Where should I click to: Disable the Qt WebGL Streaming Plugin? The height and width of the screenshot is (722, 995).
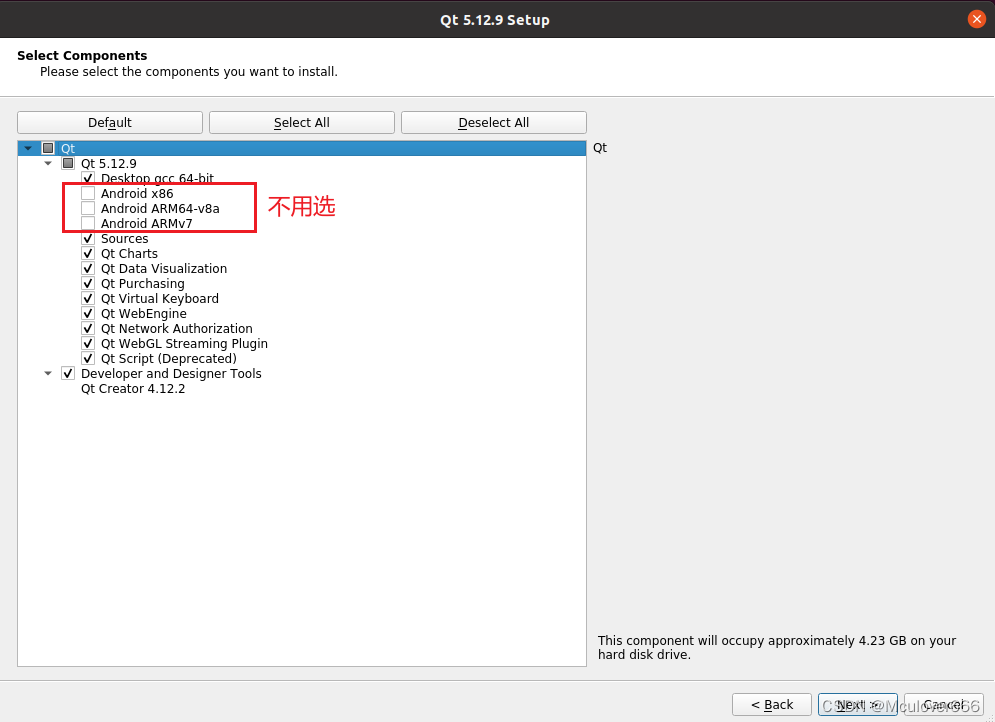(x=88, y=343)
